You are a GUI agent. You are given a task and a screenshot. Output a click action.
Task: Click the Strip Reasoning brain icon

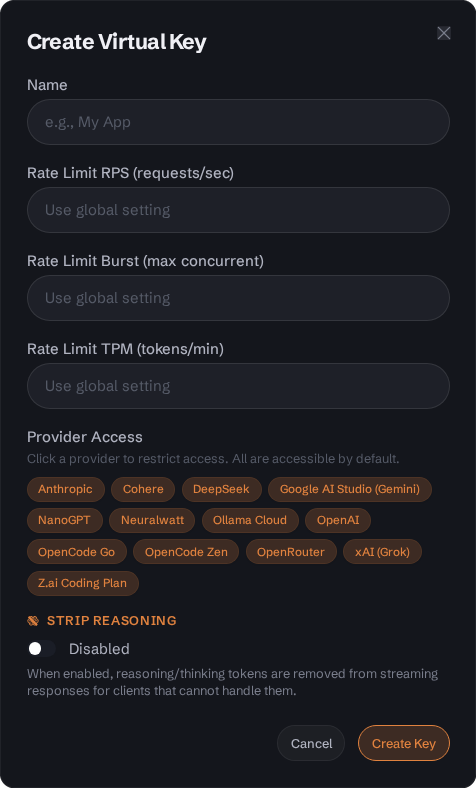point(33,621)
